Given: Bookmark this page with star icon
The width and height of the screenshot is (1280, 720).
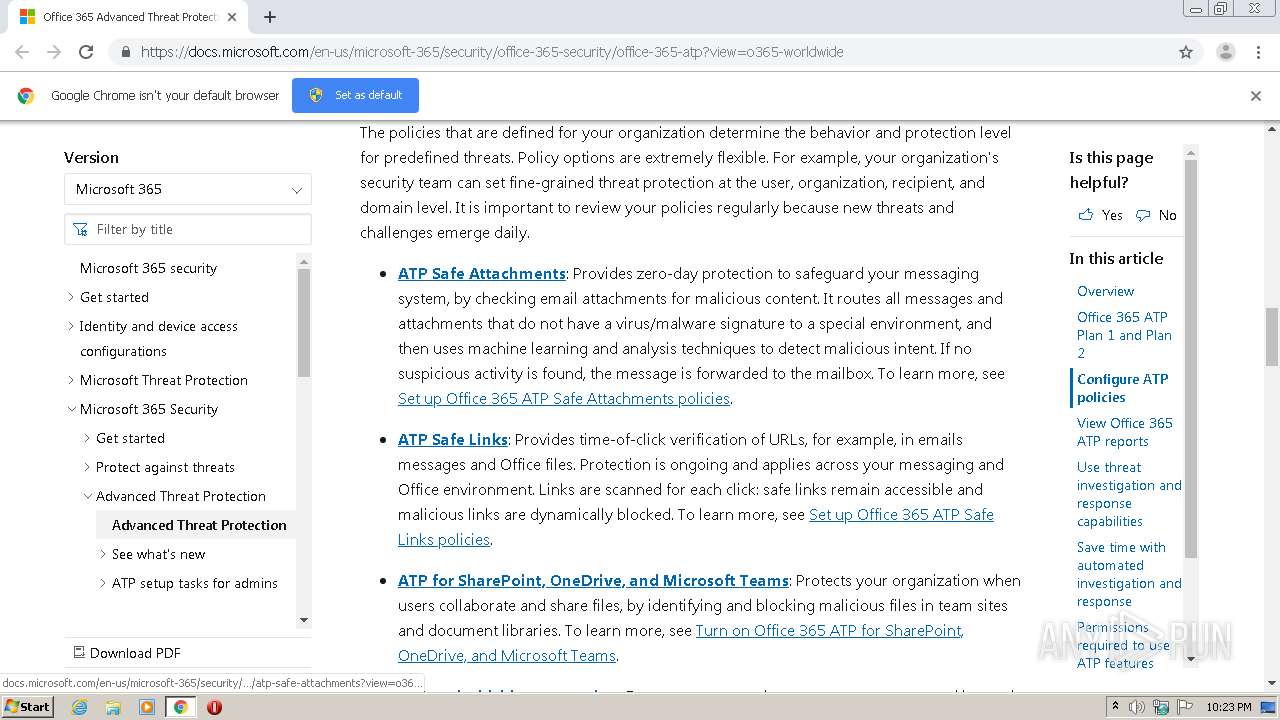Looking at the screenshot, I should (1186, 52).
